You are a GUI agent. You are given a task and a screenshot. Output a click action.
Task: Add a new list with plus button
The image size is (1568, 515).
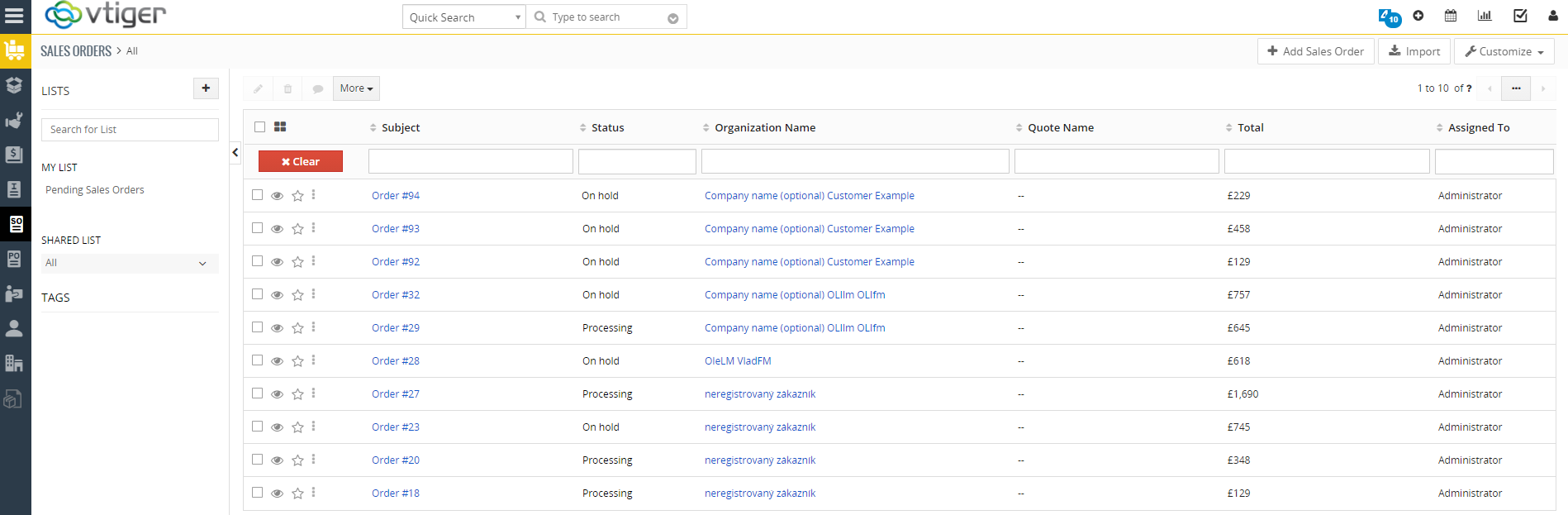click(206, 88)
